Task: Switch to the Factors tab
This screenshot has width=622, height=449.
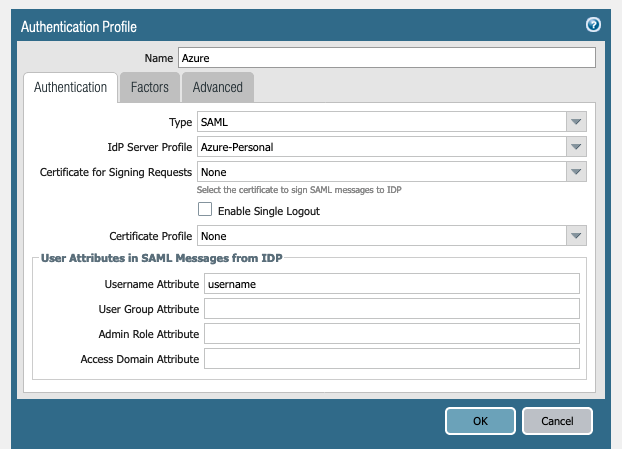Action: [x=150, y=87]
